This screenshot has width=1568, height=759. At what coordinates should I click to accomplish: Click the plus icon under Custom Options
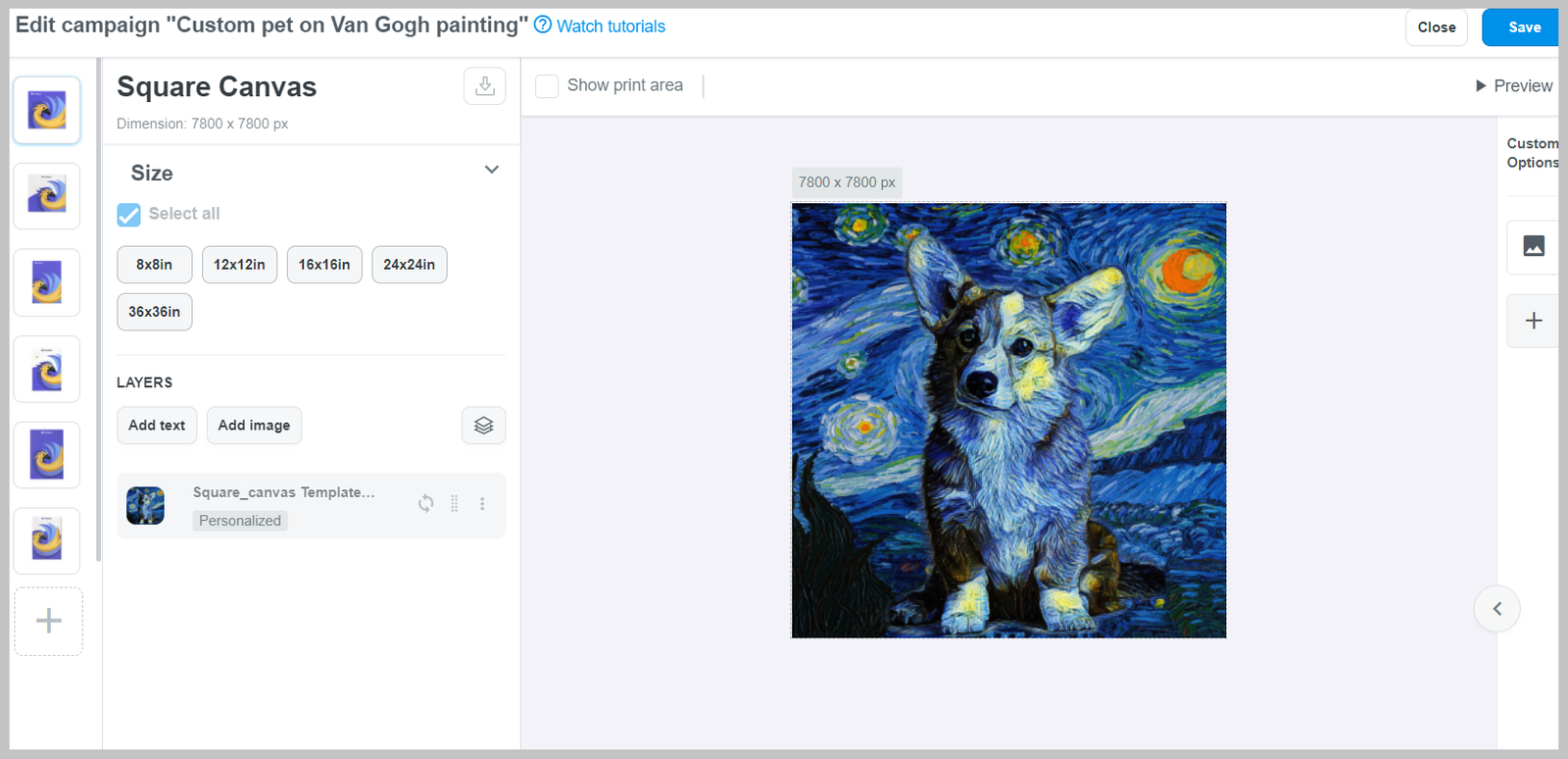1533,321
